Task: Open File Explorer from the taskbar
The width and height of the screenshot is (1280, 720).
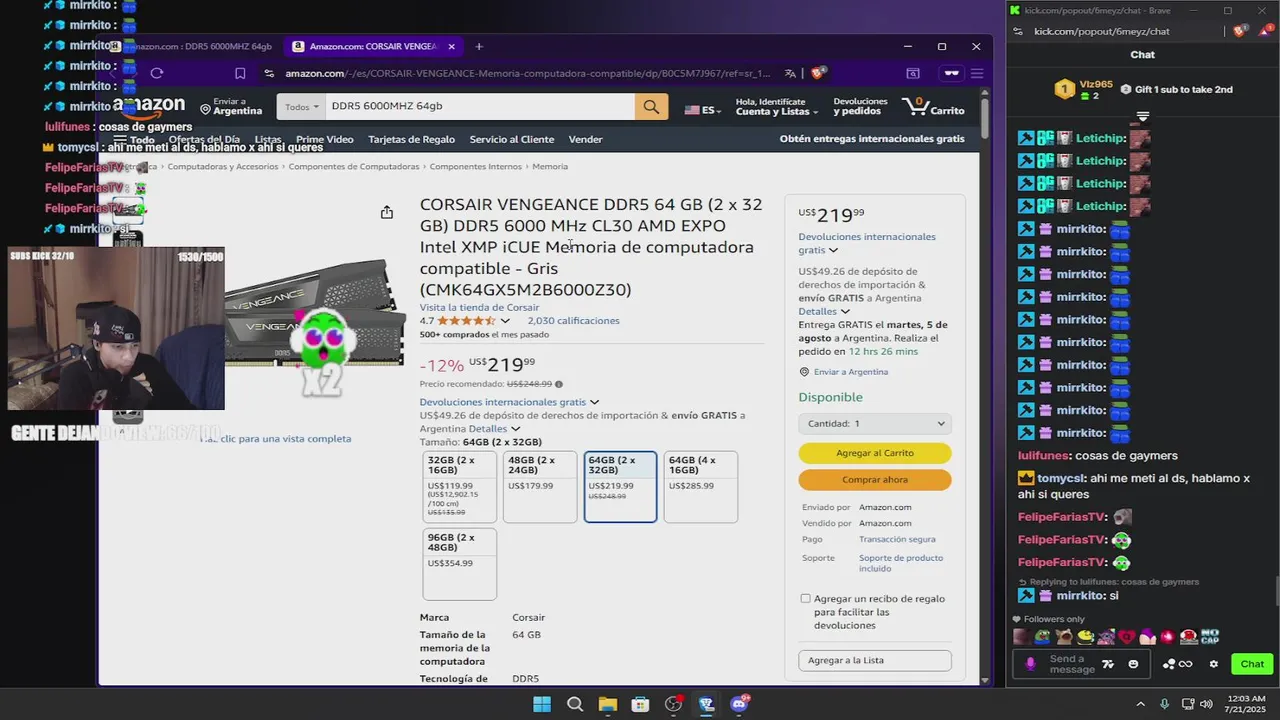Action: [607, 704]
